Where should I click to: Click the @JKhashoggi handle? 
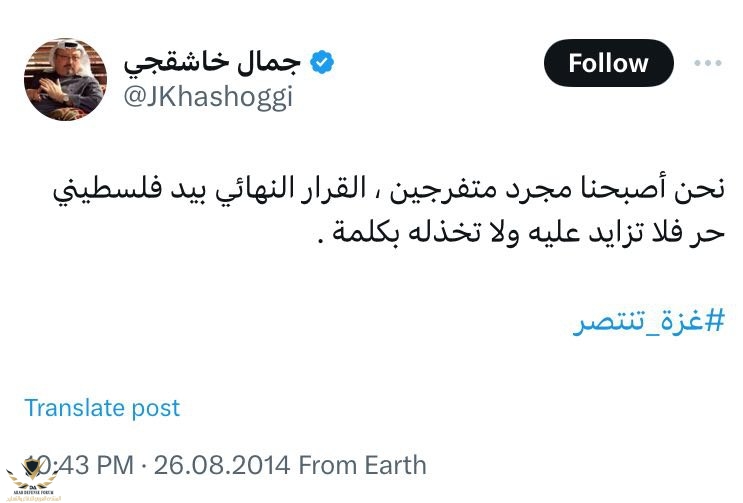coord(208,97)
